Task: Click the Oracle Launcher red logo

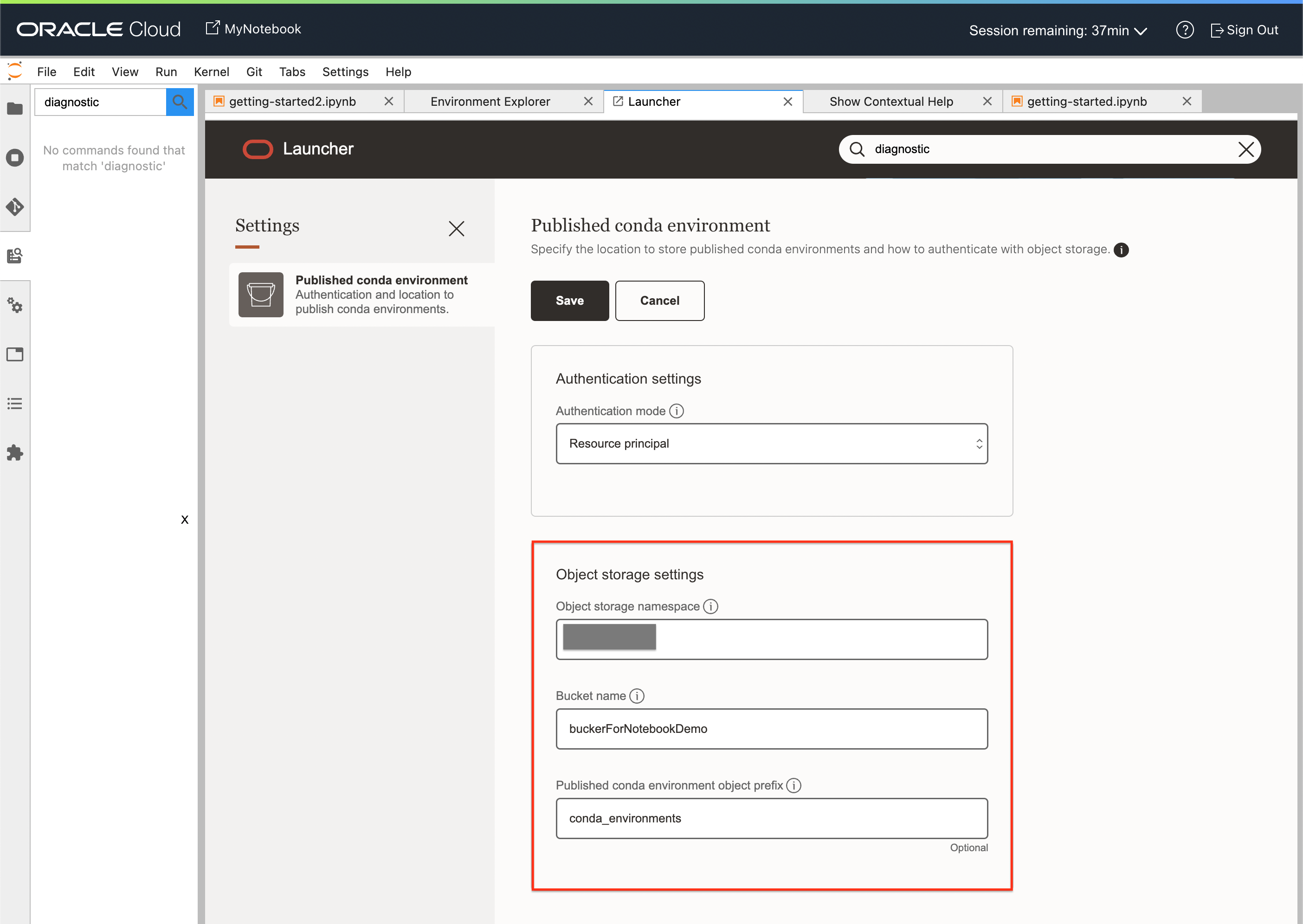Action: click(x=258, y=149)
